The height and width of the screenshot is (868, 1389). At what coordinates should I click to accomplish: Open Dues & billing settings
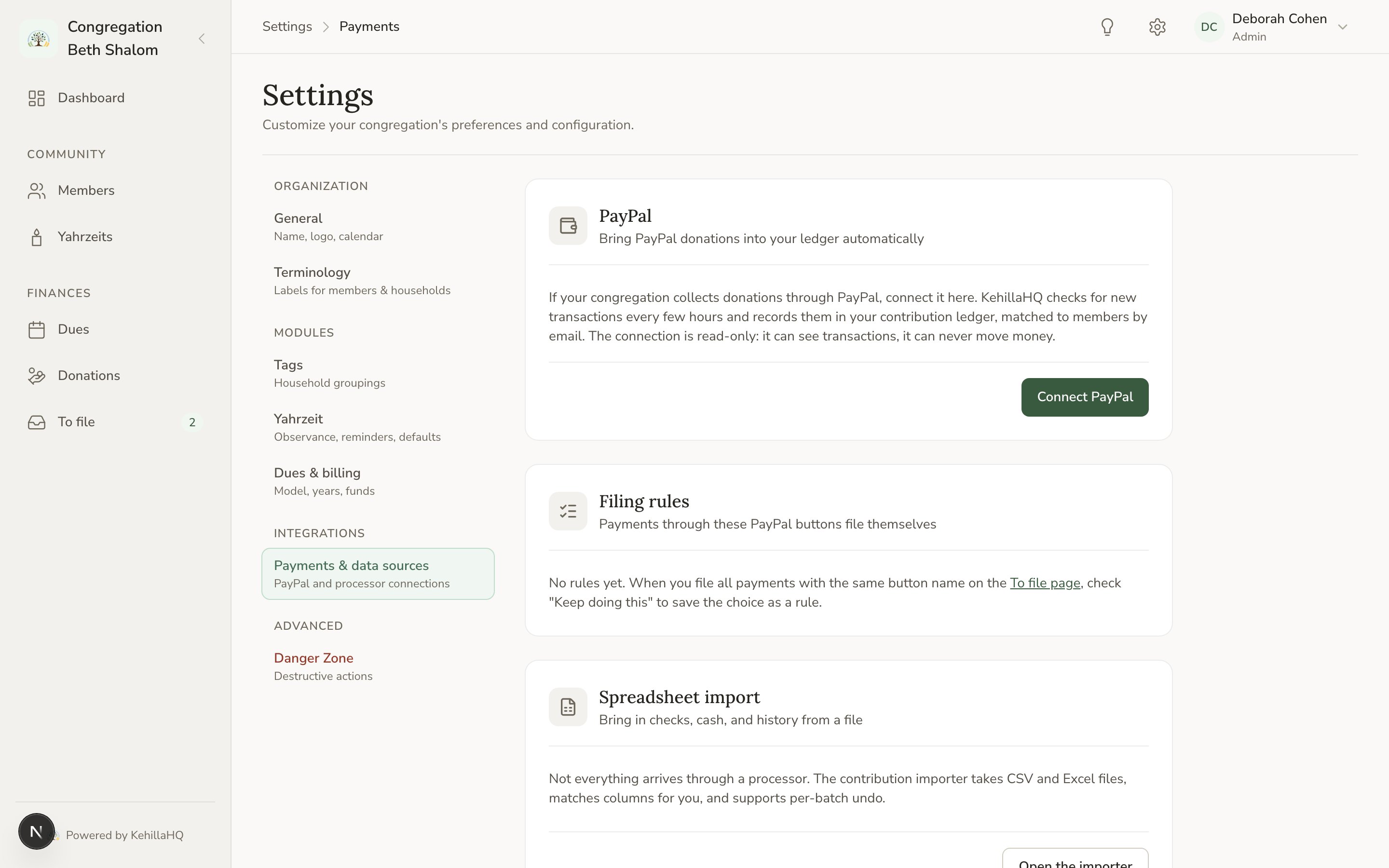pos(378,481)
